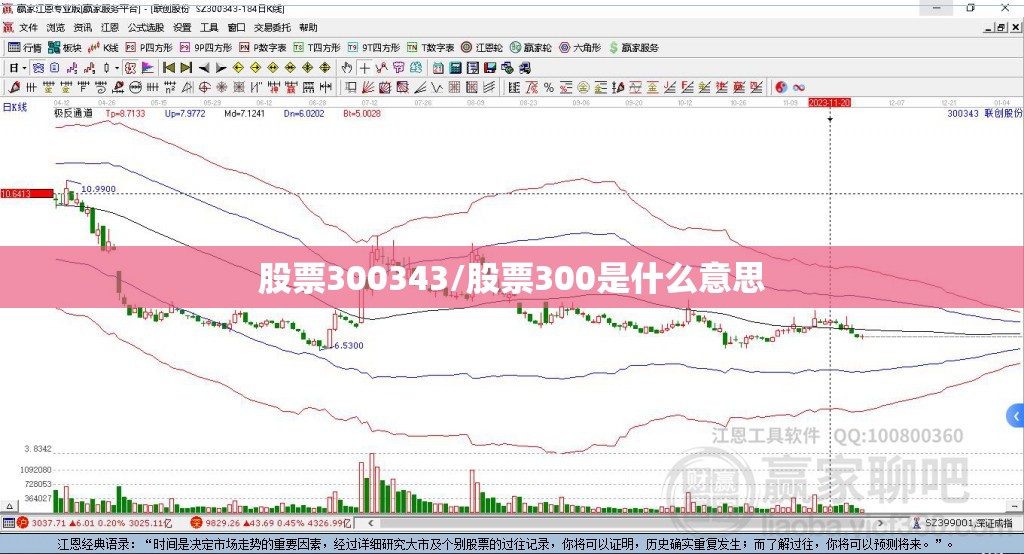The height and width of the screenshot is (554, 1024).
Task: Click the SZ399001 深证成指 status entry
Action: [x=963, y=523]
